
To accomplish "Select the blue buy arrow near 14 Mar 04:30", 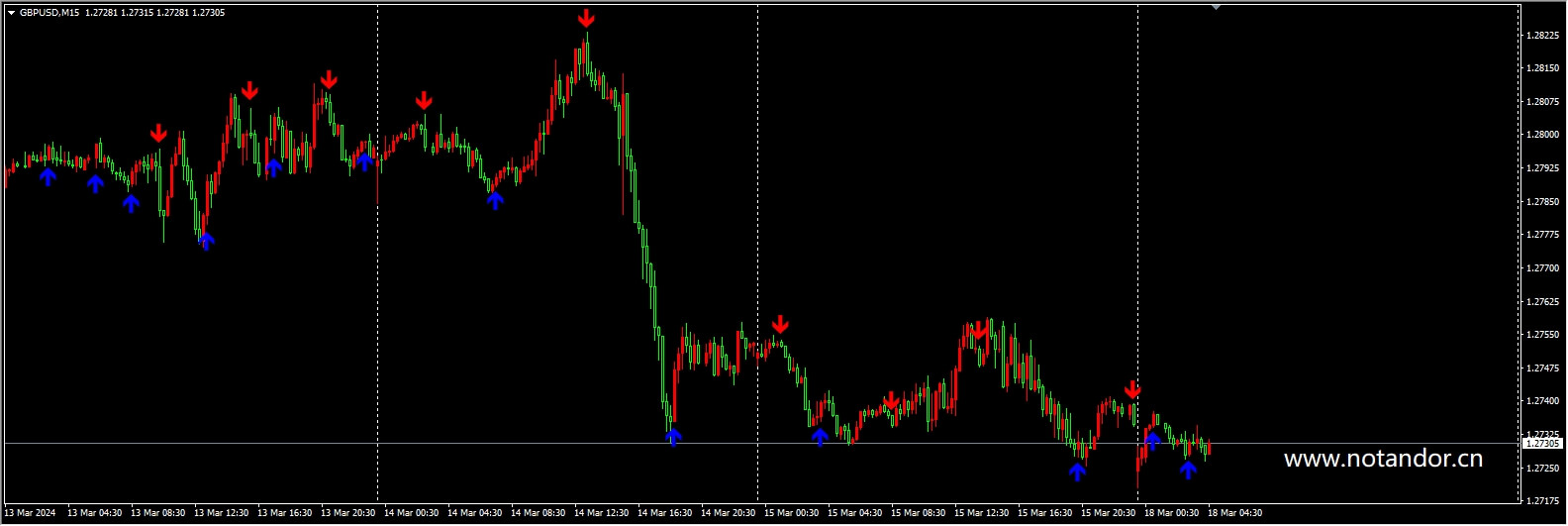I will pyautogui.click(x=495, y=200).
